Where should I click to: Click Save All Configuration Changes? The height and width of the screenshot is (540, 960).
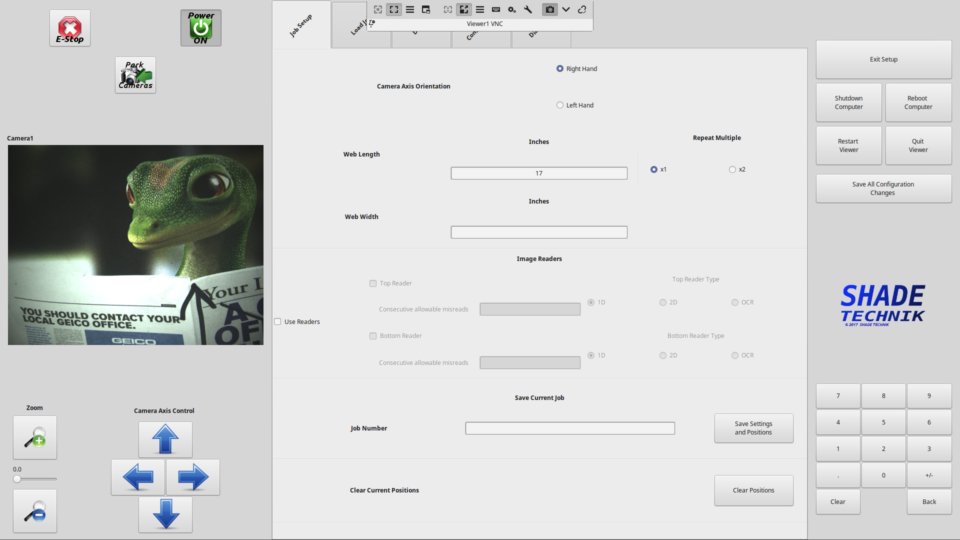click(883, 188)
